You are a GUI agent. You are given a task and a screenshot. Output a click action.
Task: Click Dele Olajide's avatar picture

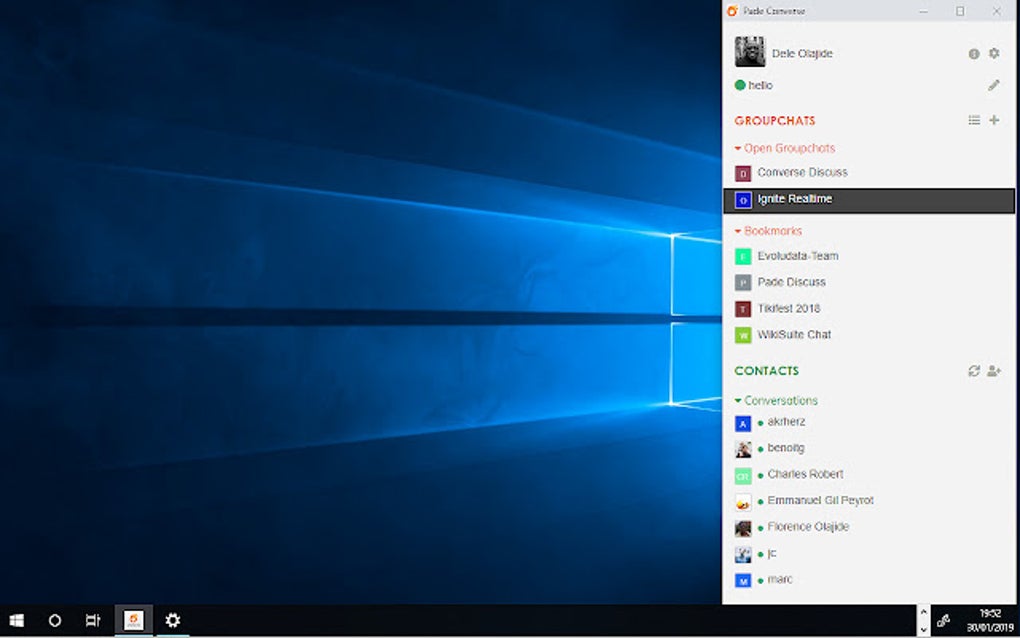(749, 51)
